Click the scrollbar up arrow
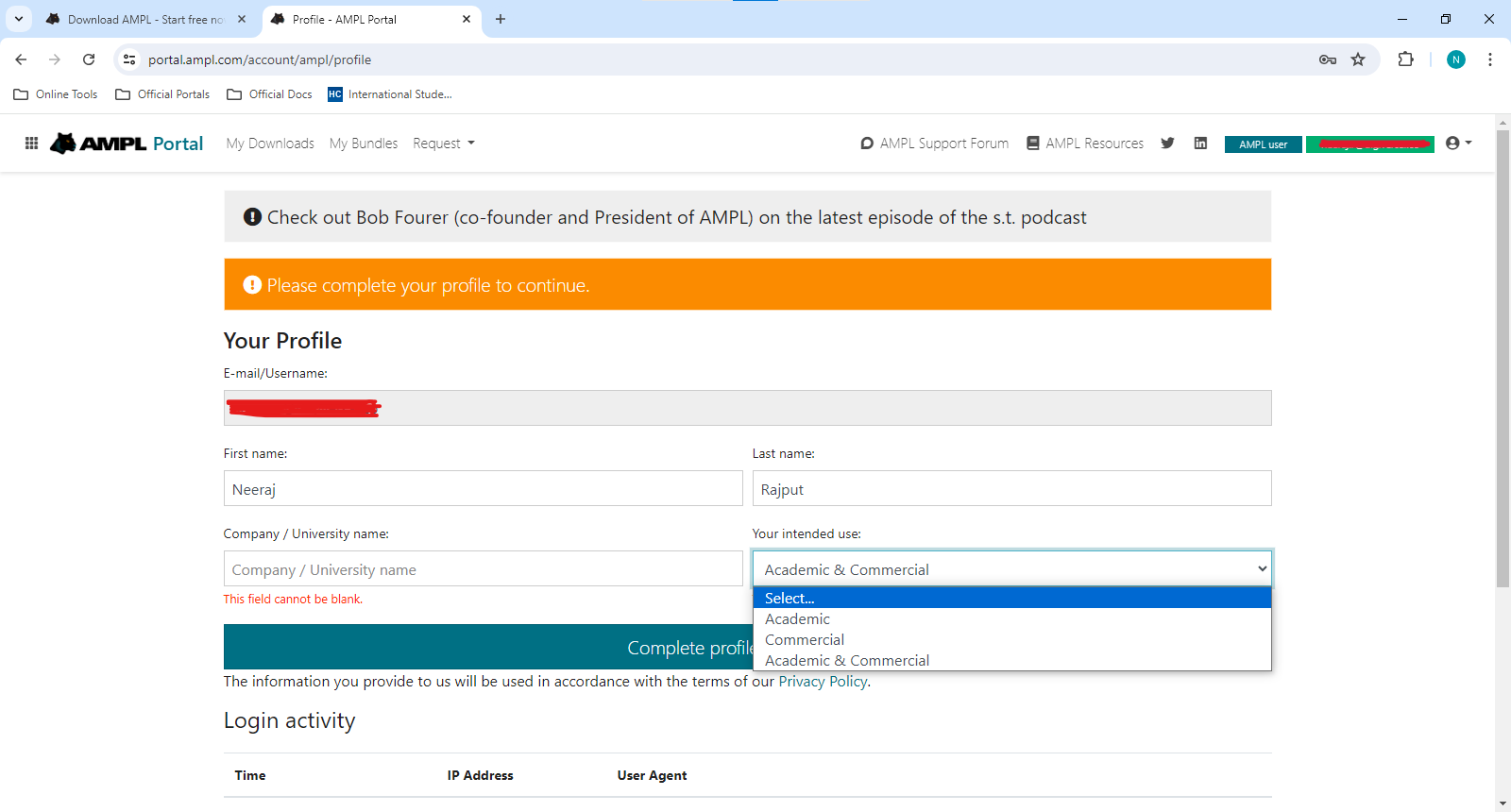Image resolution: width=1511 pixels, height=812 pixels. [1503, 122]
